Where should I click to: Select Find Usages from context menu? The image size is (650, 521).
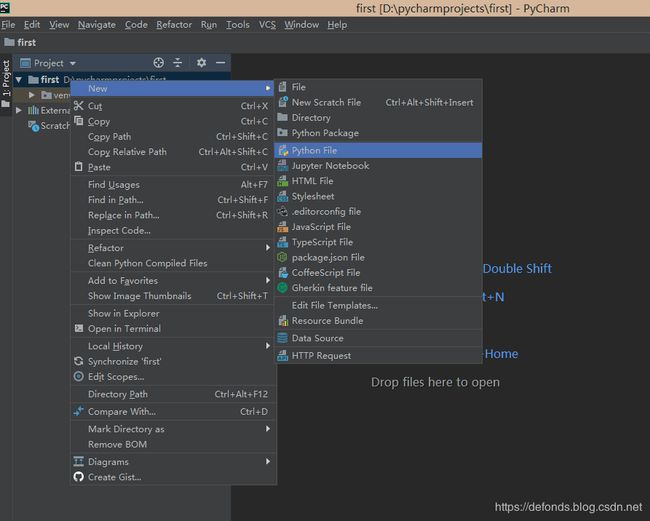pos(173,184)
